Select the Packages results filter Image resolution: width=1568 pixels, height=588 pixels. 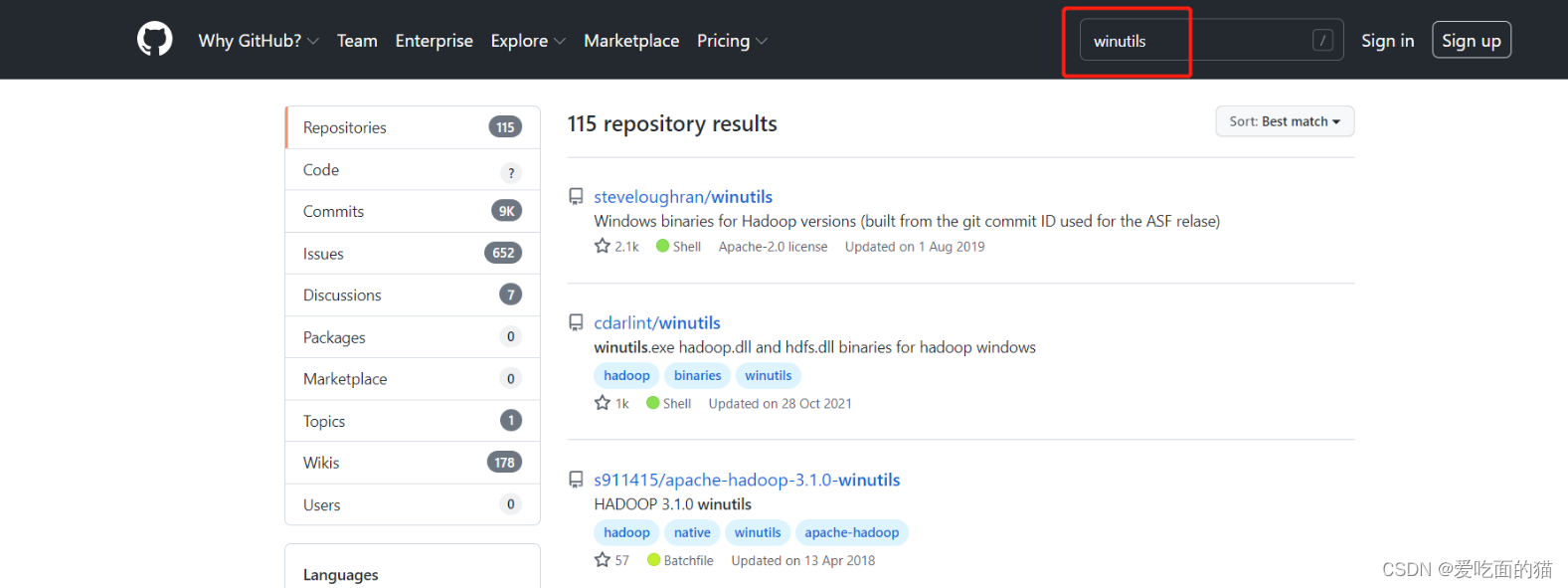click(x=413, y=337)
